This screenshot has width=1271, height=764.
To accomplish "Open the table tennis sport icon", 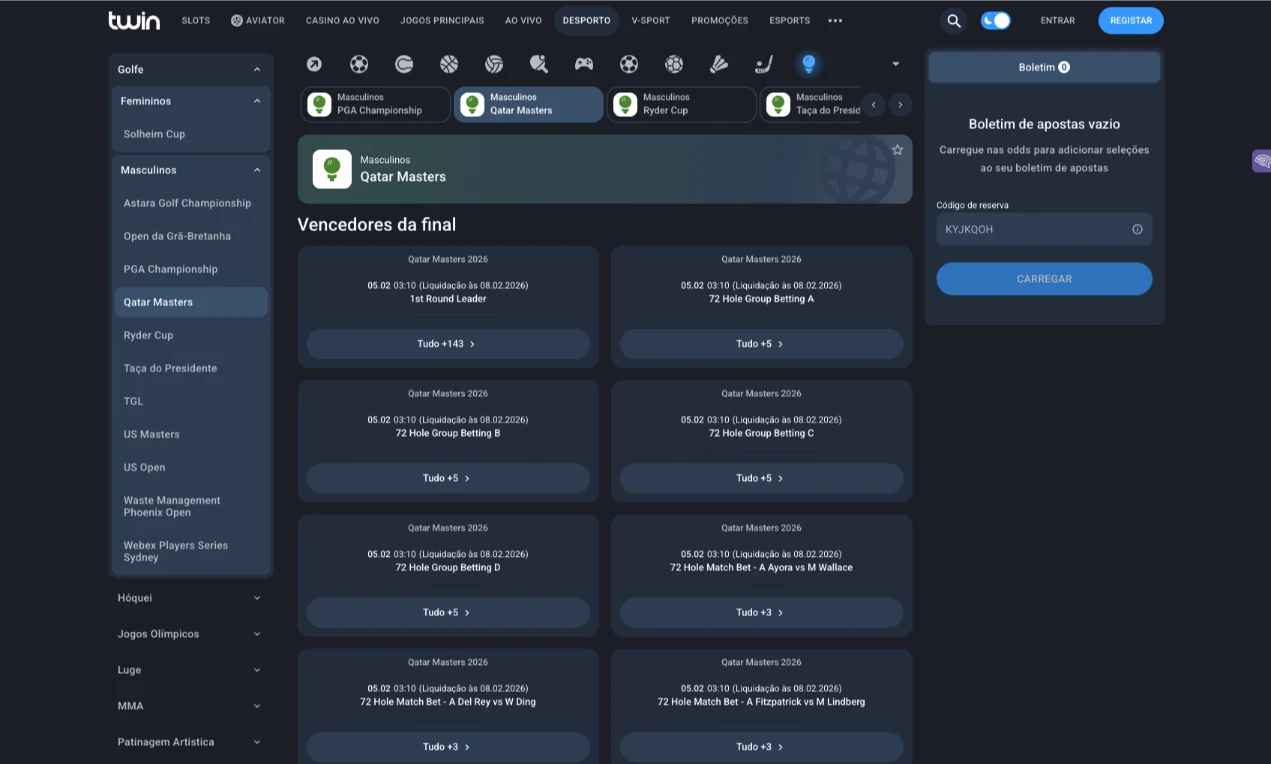I will [539, 64].
